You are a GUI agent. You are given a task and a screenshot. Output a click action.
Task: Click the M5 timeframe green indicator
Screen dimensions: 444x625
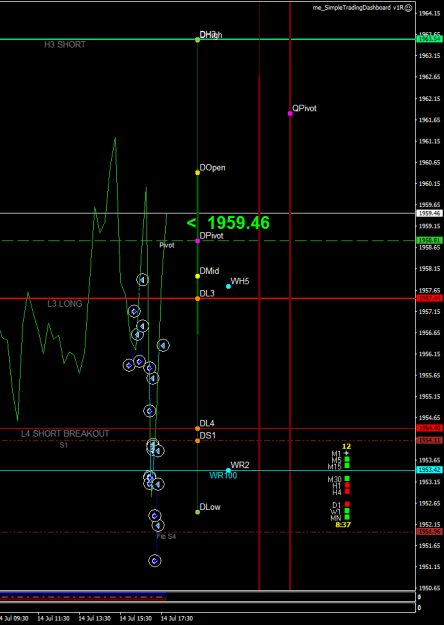point(347,459)
